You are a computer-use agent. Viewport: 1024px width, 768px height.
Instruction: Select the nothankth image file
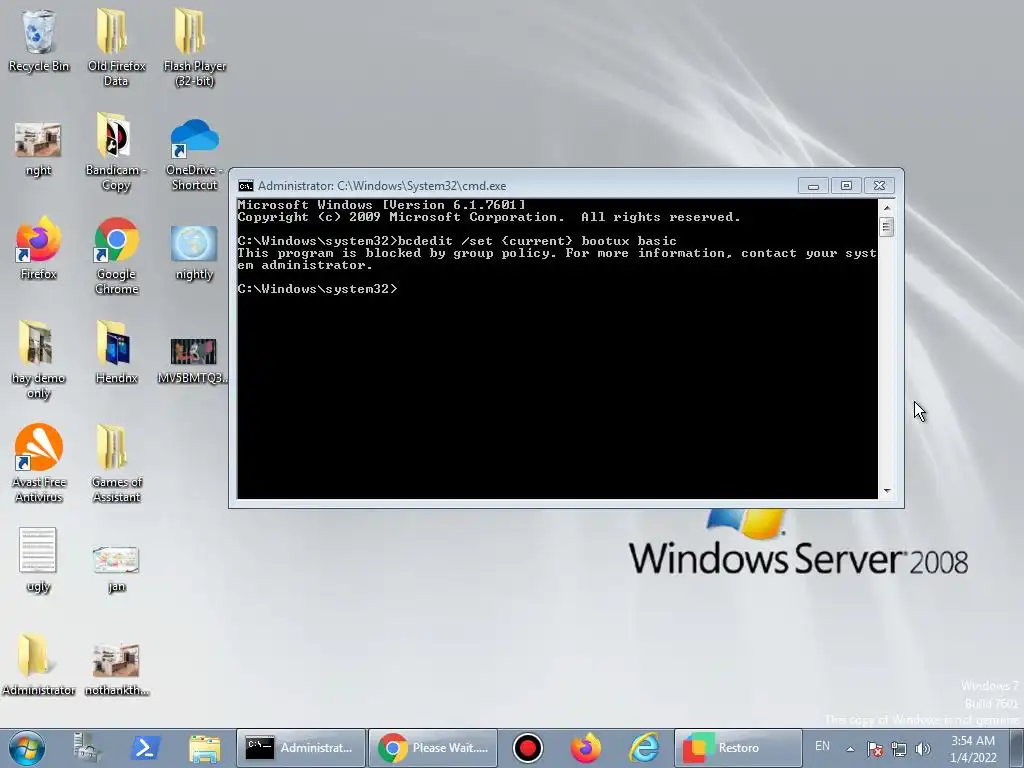pos(116,670)
